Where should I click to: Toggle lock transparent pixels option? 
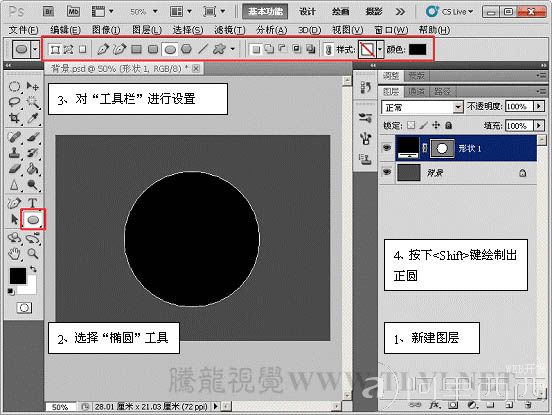tap(411, 125)
